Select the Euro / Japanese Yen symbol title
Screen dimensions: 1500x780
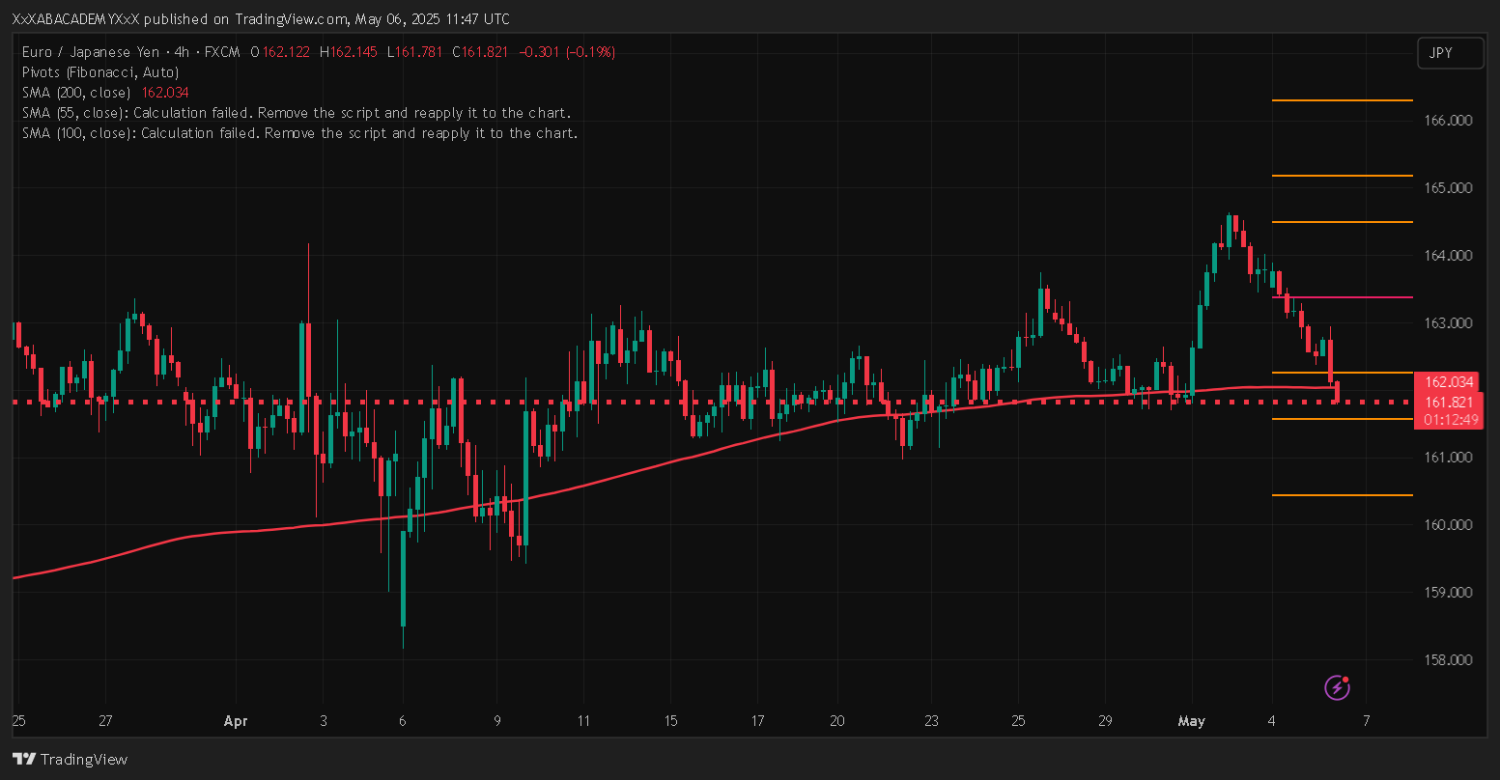90,52
